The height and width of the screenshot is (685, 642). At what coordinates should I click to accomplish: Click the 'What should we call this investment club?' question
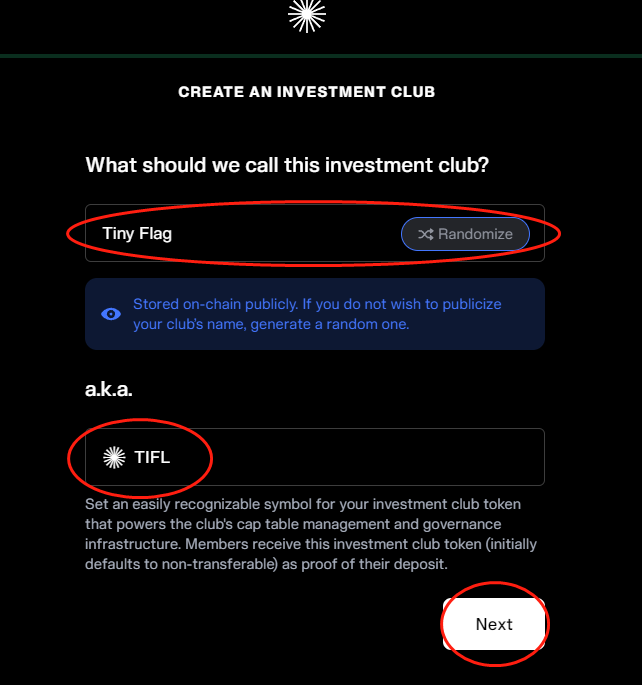[x=287, y=164]
